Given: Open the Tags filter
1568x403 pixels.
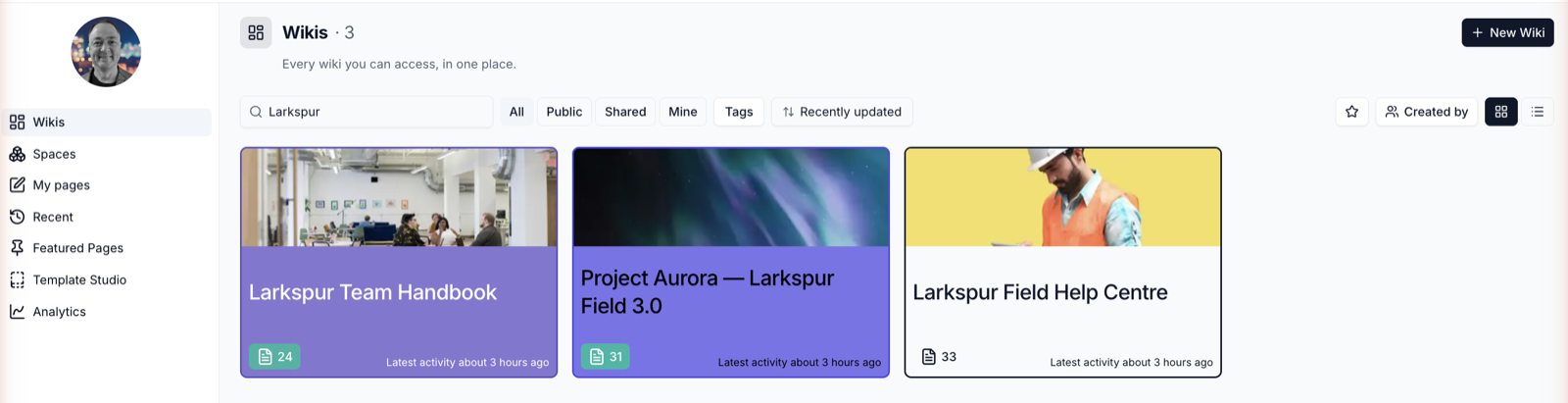Looking at the screenshot, I should pyautogui.click(x=739, y=112).
